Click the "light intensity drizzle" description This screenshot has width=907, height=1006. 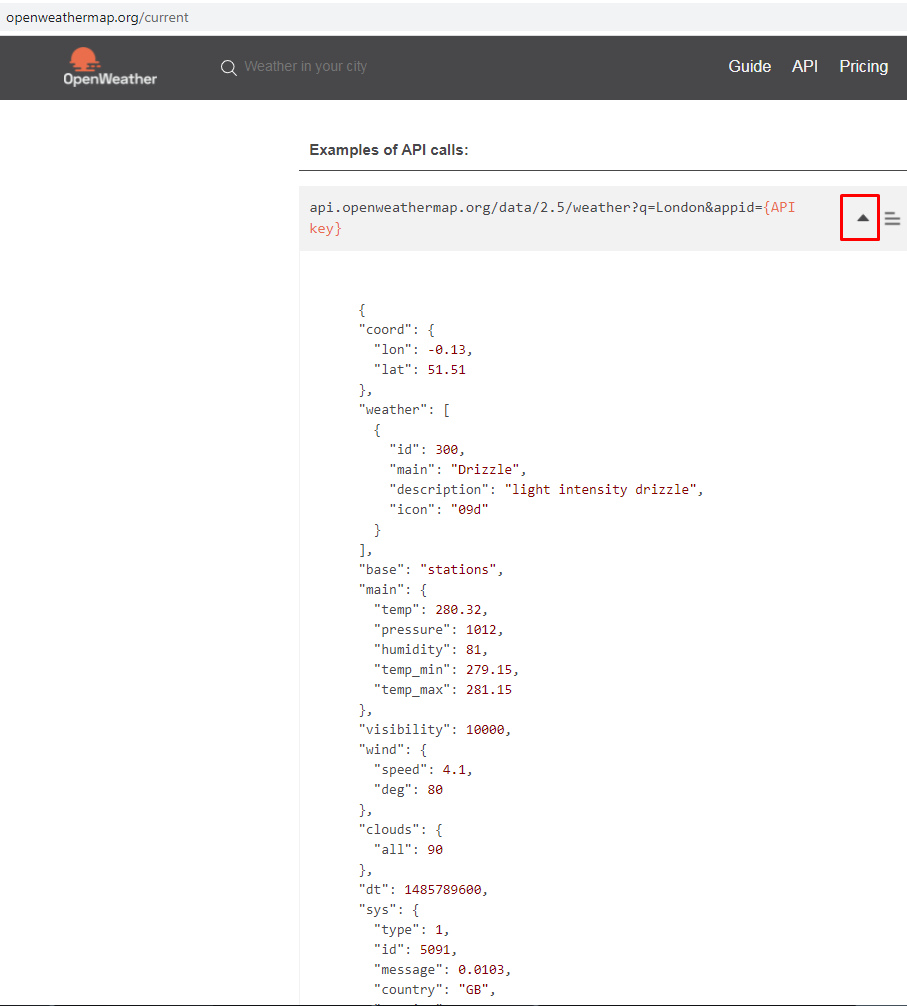600,490
